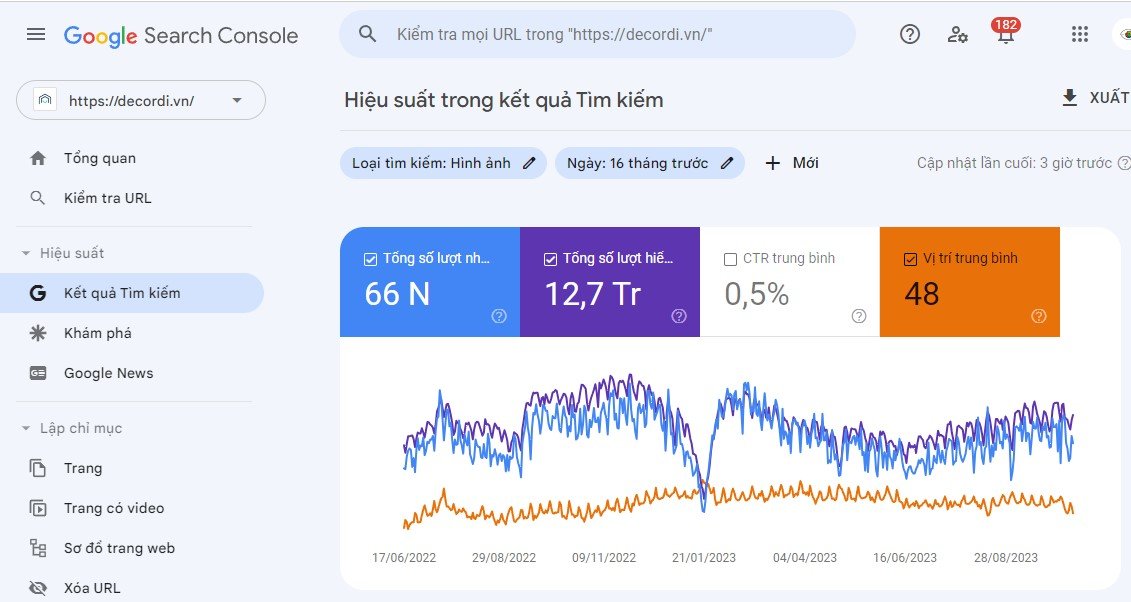1131x602 pixels.
Task: Click the Google Search Console logo
Action: 180,35
